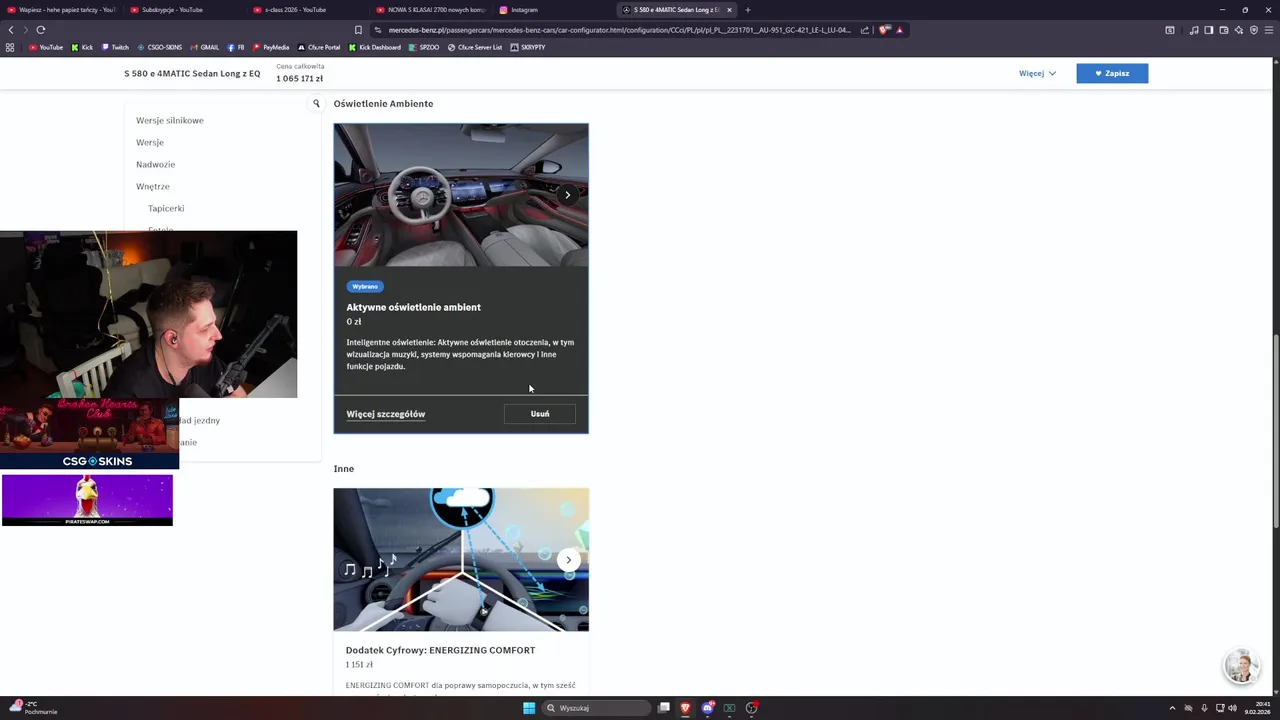
Task: Open a new browser tab with plus
Action: coord(748,10)
